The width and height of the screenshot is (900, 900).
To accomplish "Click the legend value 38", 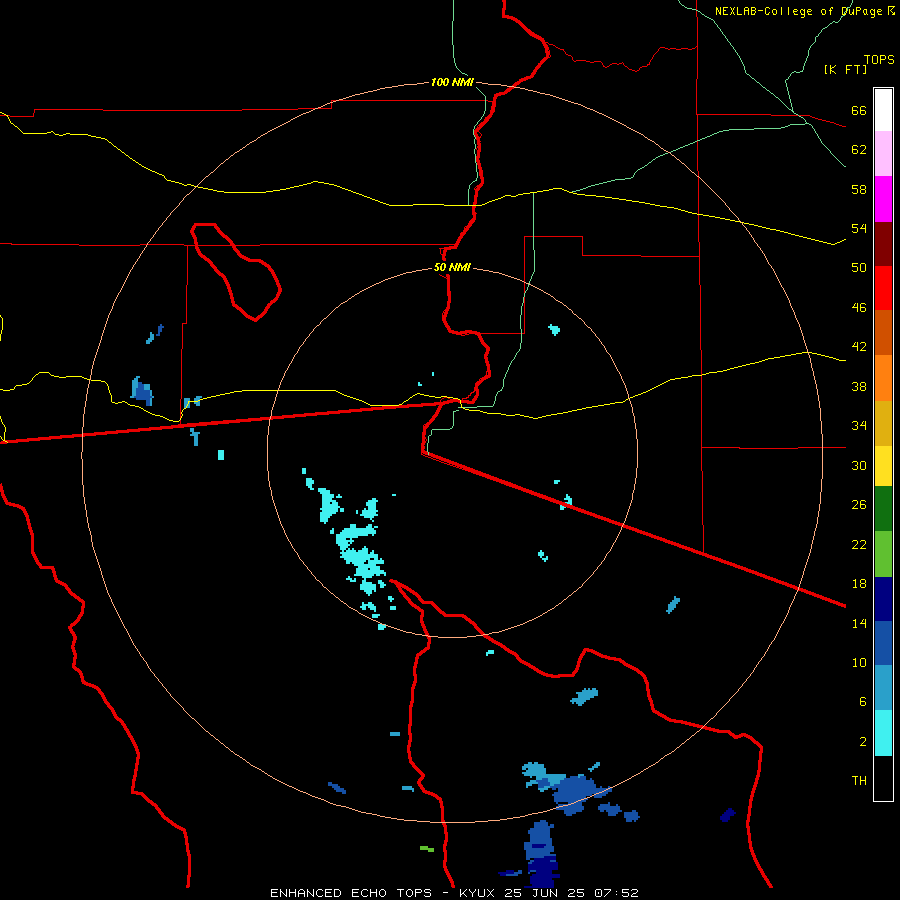I will (x=859, y=386).
